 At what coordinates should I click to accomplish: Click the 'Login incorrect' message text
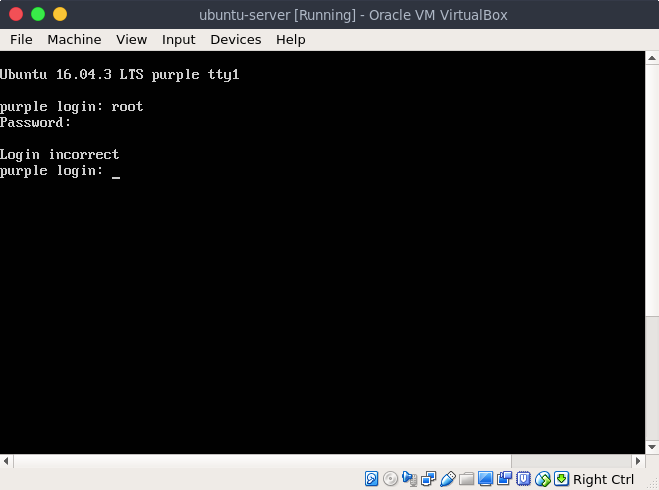(x=59, y=155)
